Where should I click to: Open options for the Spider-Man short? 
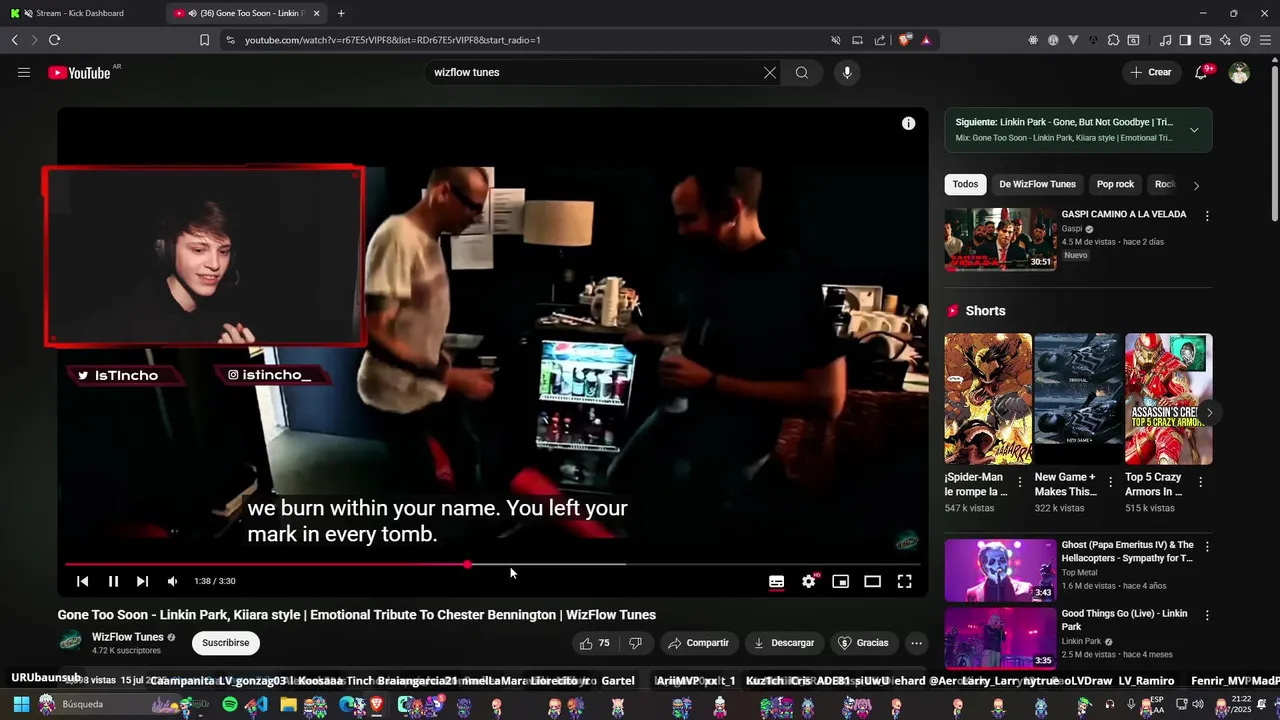pos(1020,483)
